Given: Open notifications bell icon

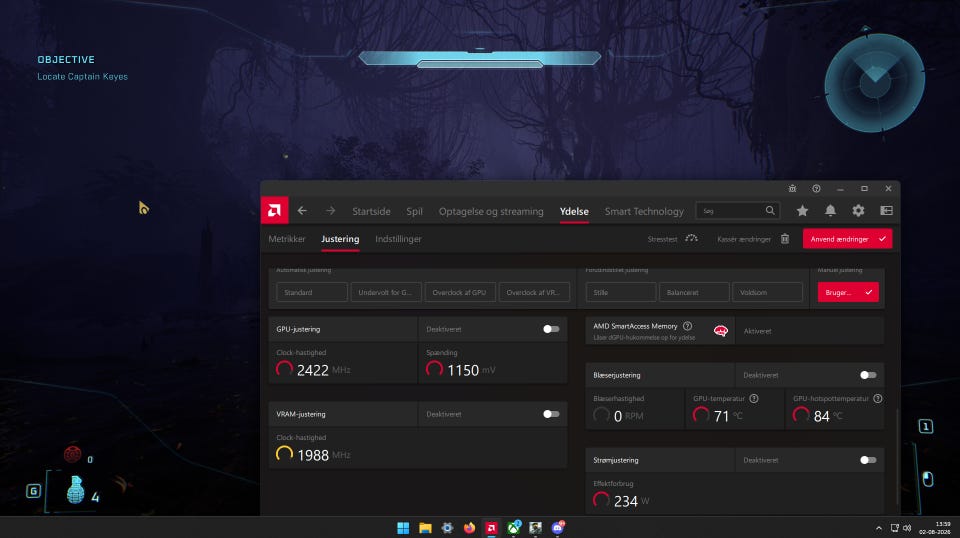Looking at the screenshot, I should pyautogui.click(x=830, y=211).
